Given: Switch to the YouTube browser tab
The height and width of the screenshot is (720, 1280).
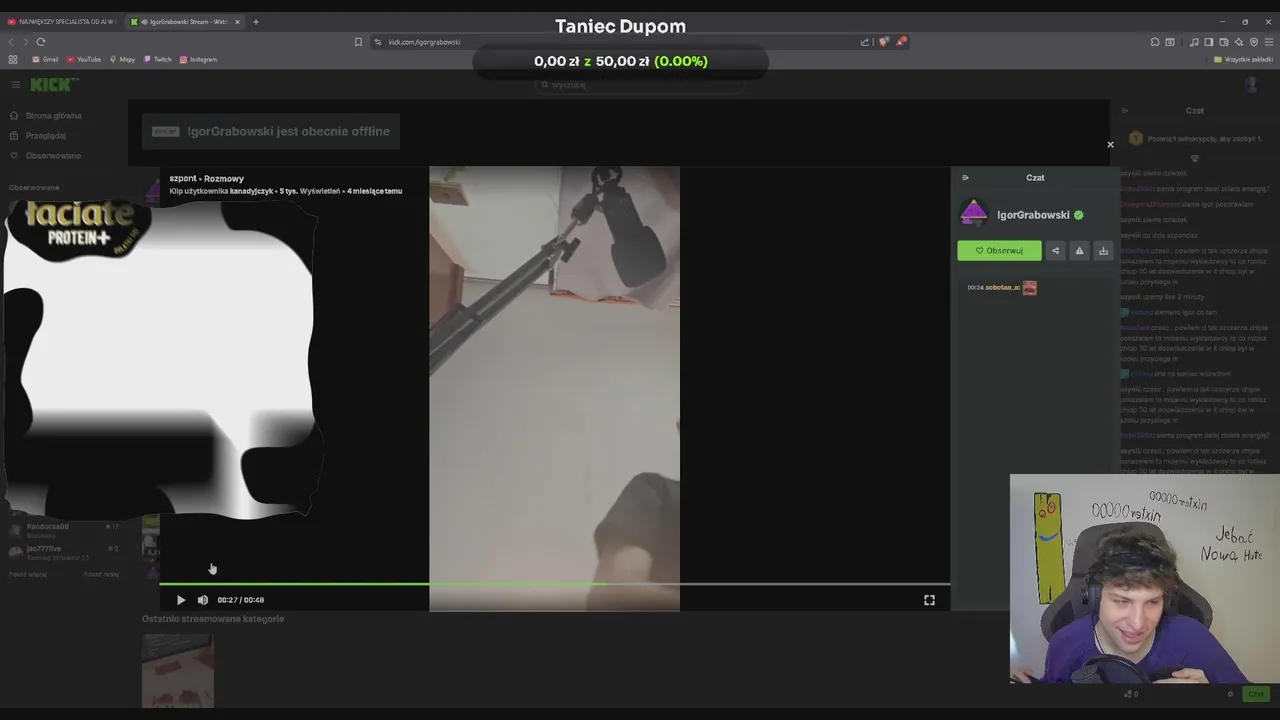Looking at the screenshot, I should 61,22.
